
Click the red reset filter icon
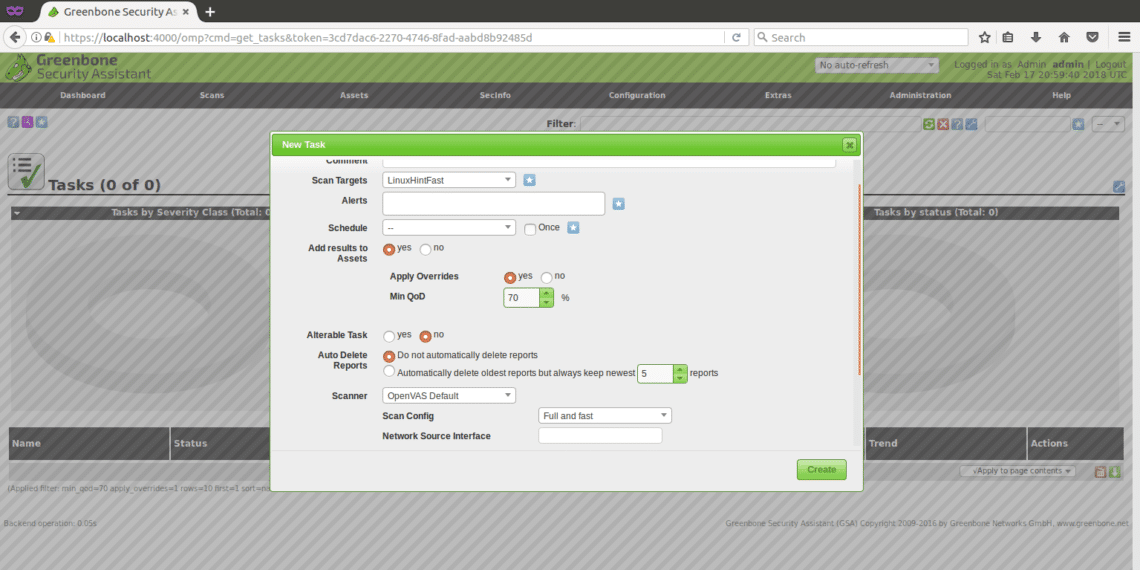click(x=943, y=124)
